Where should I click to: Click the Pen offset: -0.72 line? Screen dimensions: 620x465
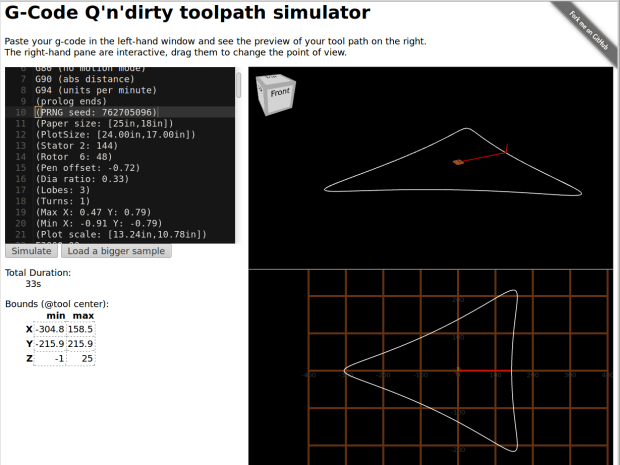click(x=87, y=168)
